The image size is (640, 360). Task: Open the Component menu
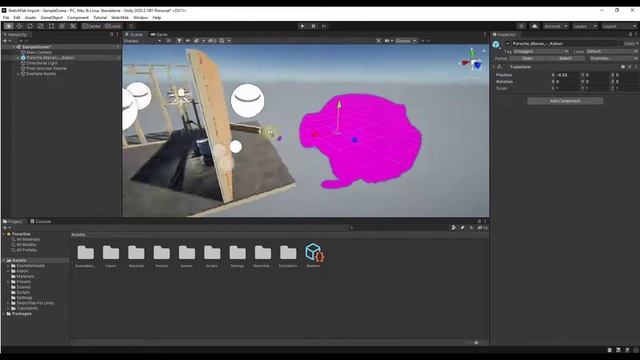pyautogui.click(x=78, y=18)
